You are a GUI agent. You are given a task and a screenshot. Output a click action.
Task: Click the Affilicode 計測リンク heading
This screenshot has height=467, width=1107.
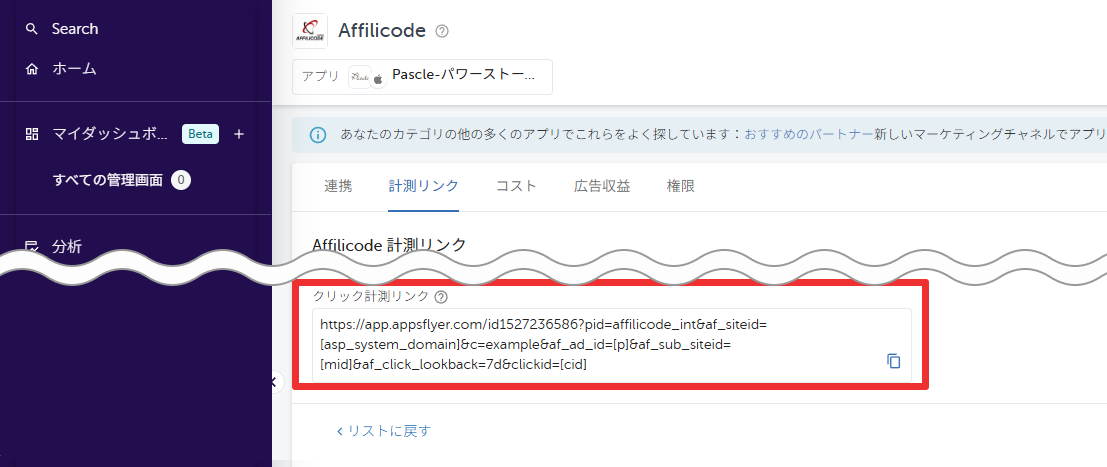pyautogui.click(x=389, y=244)
